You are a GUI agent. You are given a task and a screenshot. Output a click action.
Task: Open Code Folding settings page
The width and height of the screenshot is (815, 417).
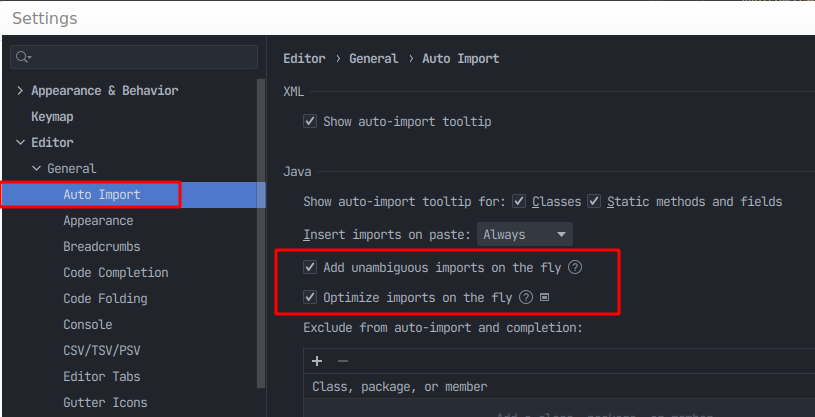click(x=106, y=298)
